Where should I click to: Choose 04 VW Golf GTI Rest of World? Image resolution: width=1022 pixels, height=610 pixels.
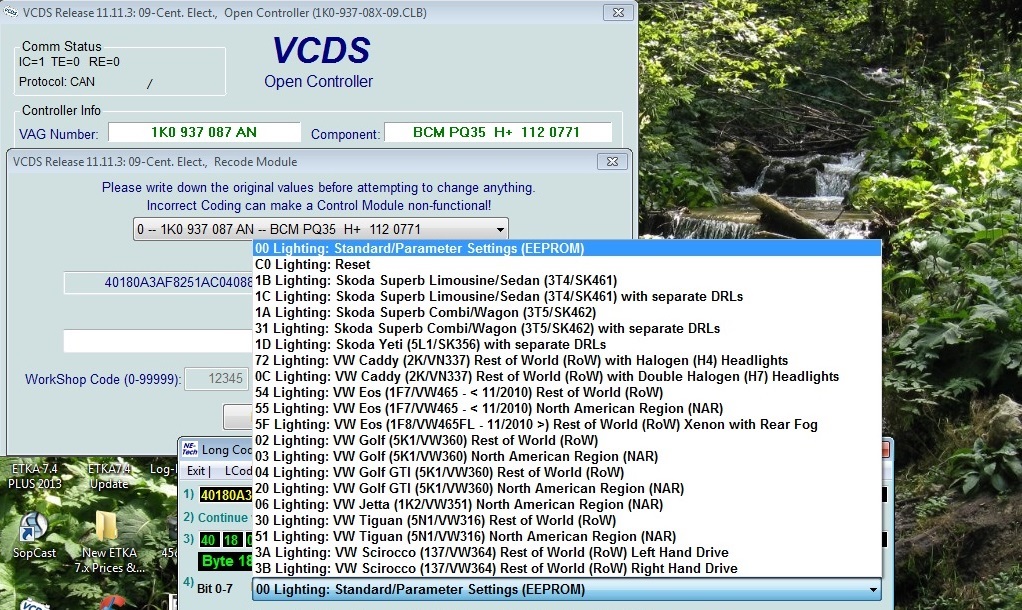(566, 472)
